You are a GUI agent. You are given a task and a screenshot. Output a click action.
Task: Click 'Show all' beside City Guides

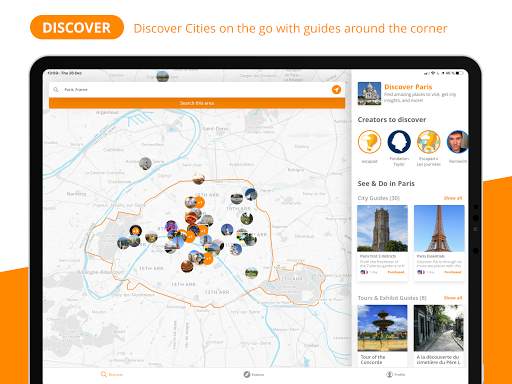click(x=453, y=198)
